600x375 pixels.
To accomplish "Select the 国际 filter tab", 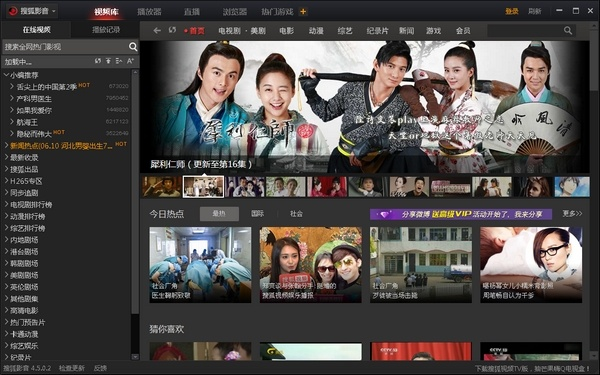I will click(258, 214).
